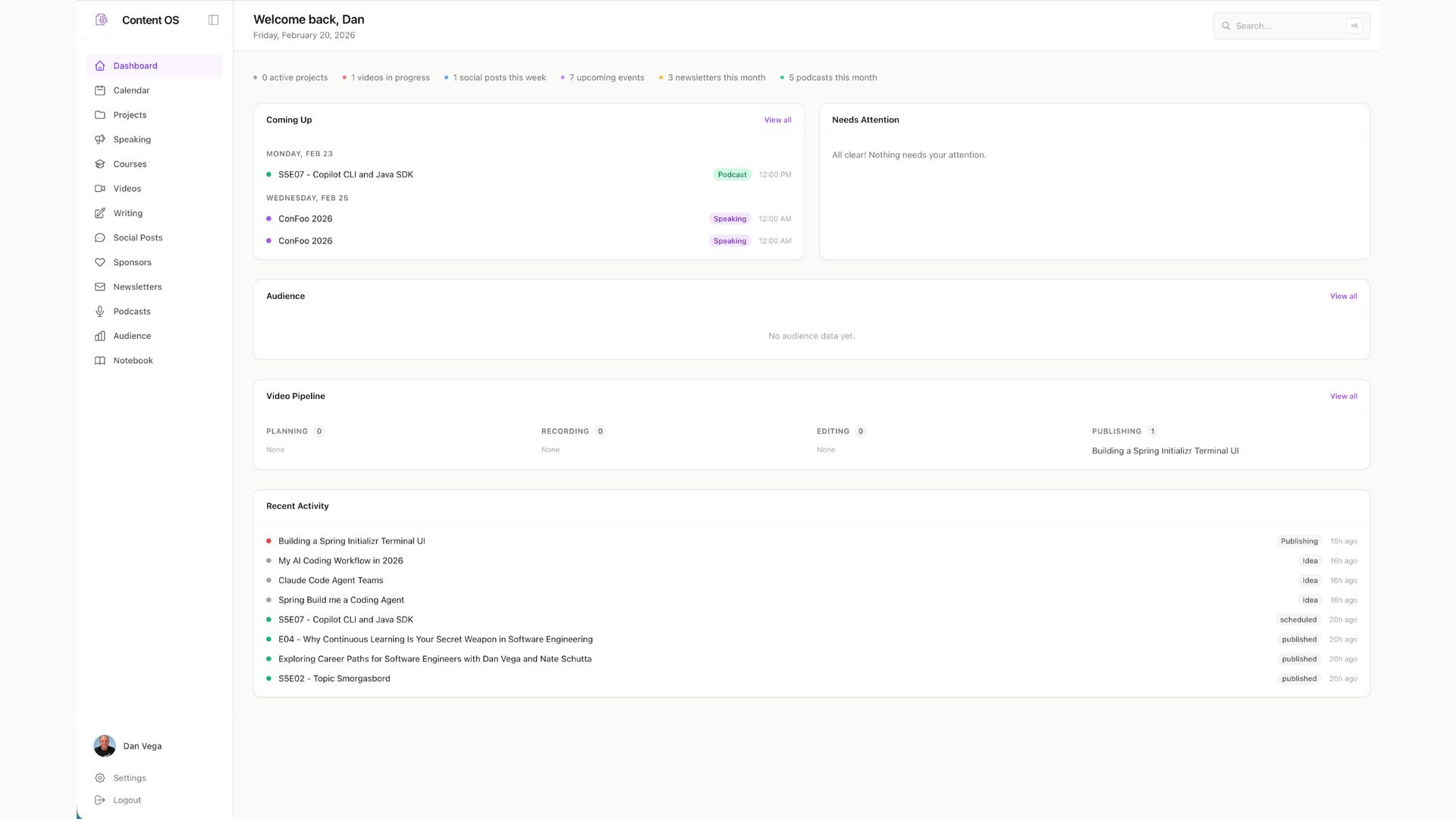Open Claude Code Agent Teams activity item
This screenshot has width=1456, height=819.
click(331, 581)
